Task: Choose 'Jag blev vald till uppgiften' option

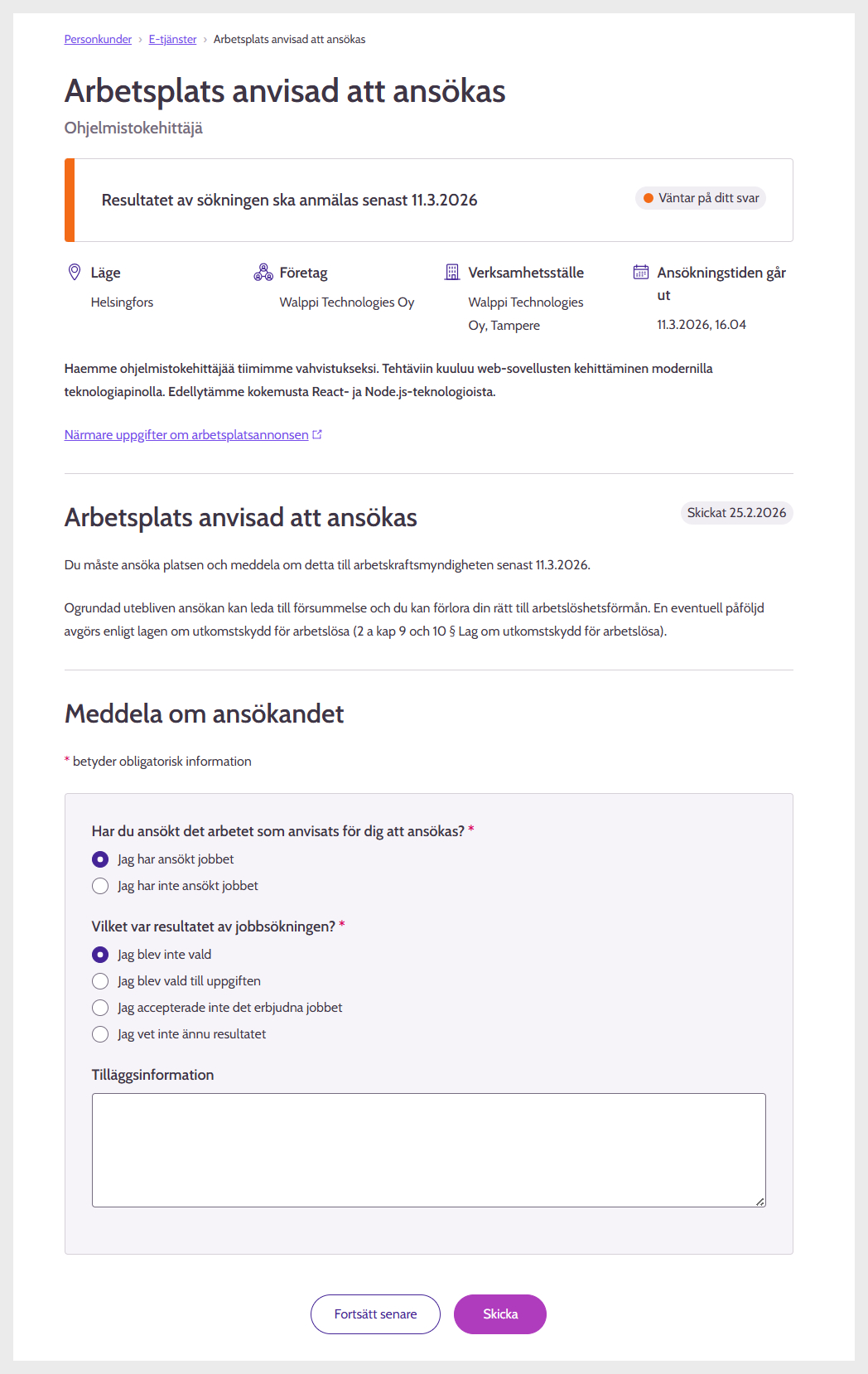Action: pos(100,981)
